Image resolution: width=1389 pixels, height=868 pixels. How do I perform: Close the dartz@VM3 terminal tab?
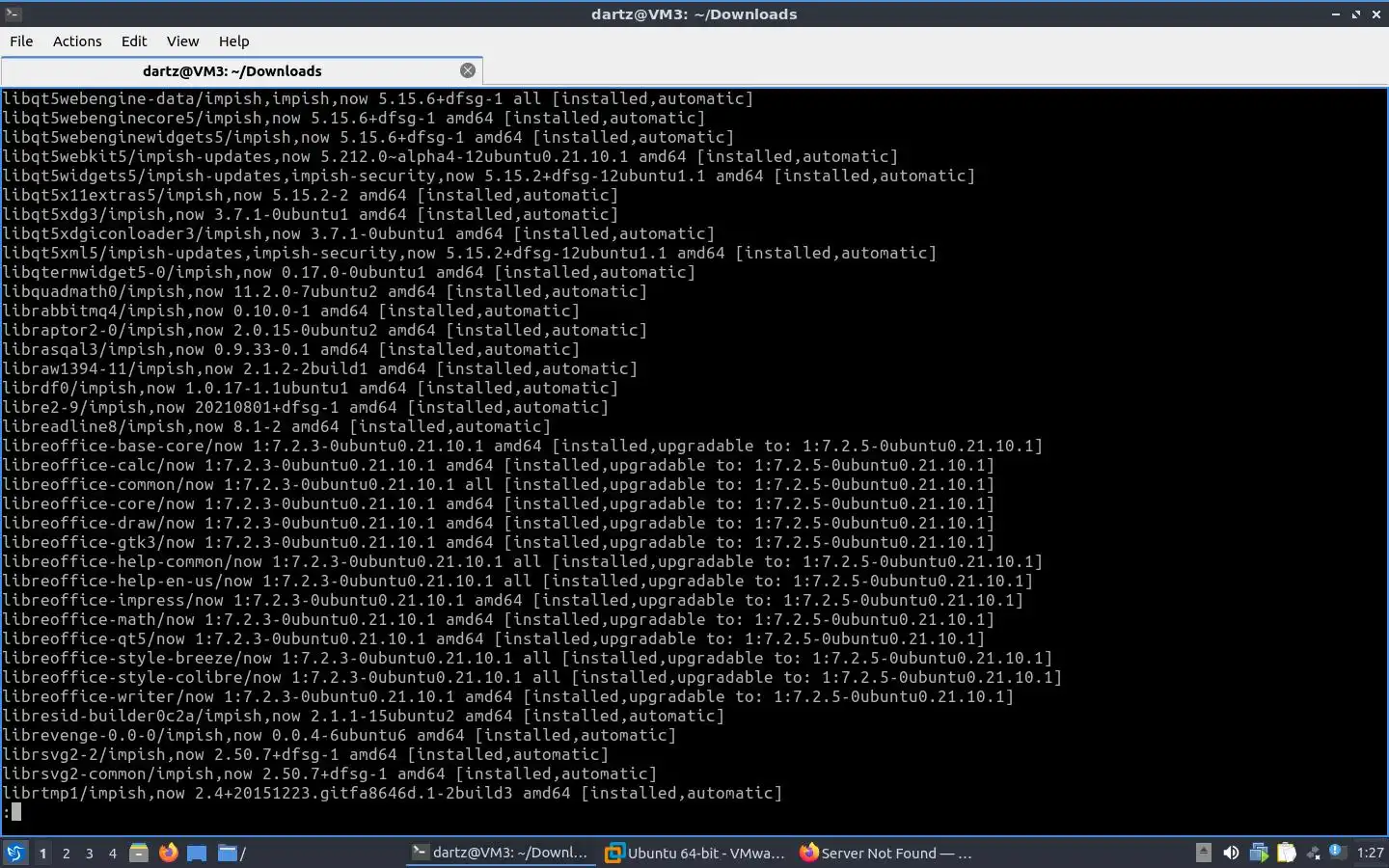click(x=468, y=70)
